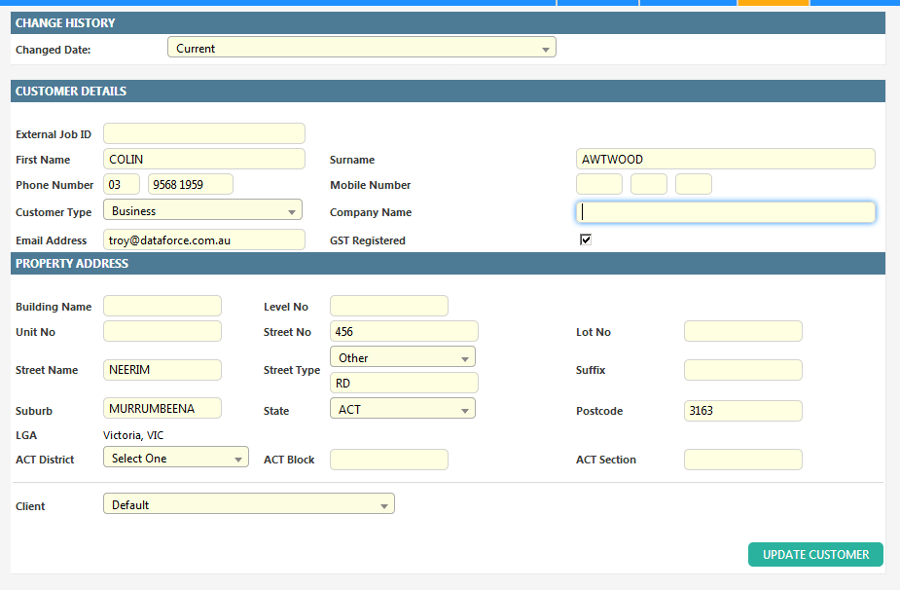Click the Company Name text box
This screenshot has height=590, width=900.
point(725,212)
